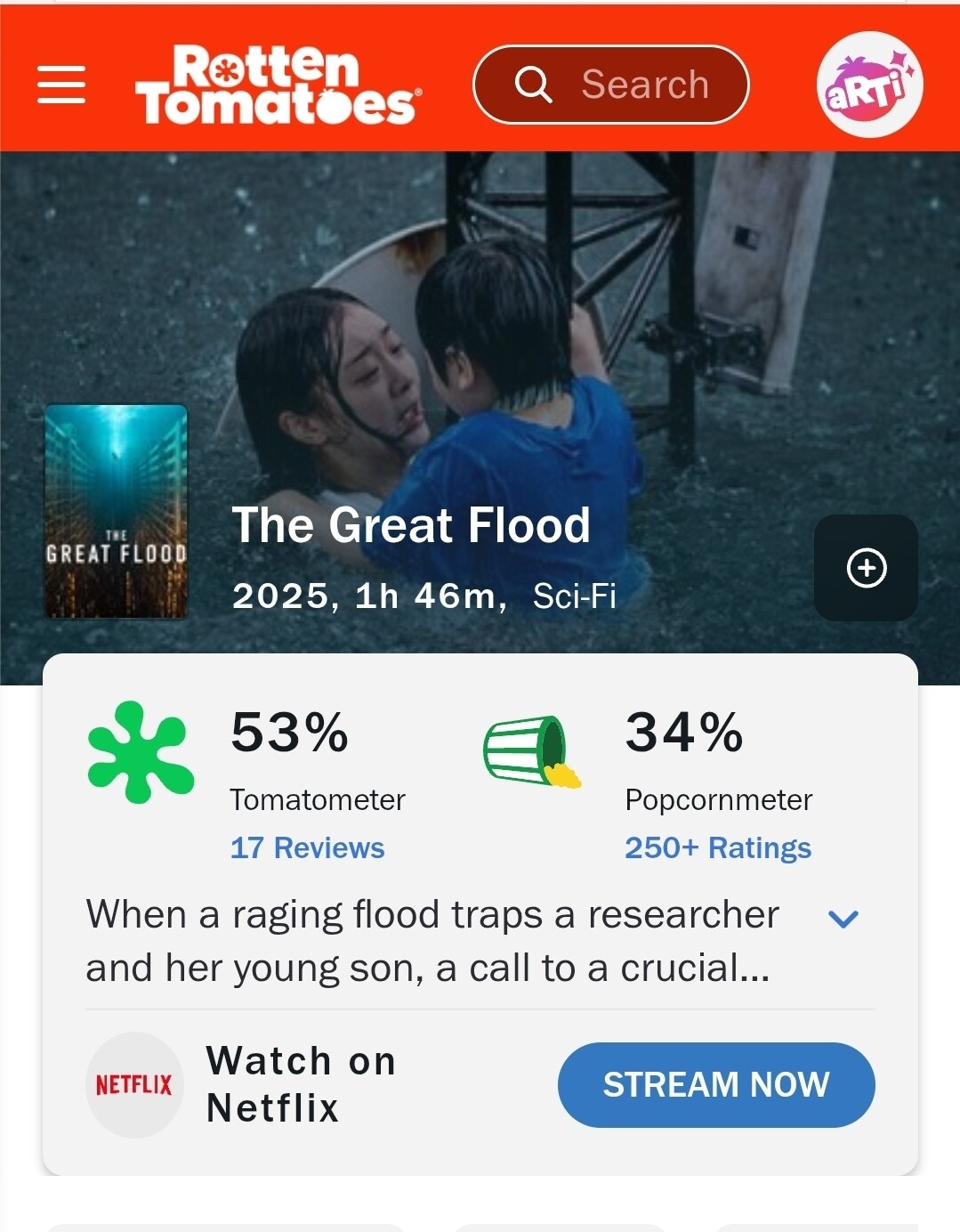Click the 53% Tomatometer score
Image resolution: width=960 pixels, height=1232 pixels.
point(289,732)
